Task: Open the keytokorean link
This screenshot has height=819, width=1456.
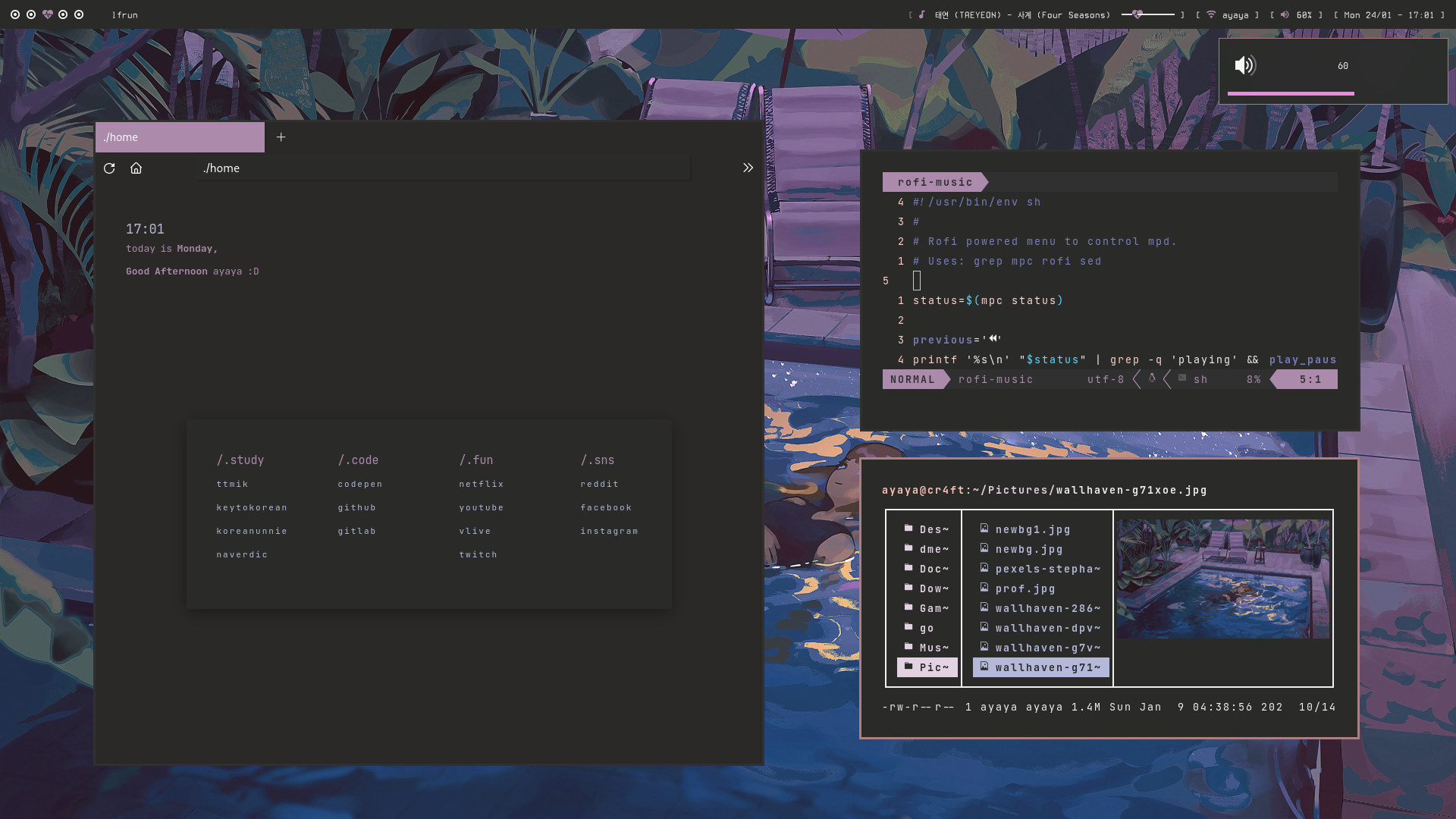Action: tap(252, 507)
